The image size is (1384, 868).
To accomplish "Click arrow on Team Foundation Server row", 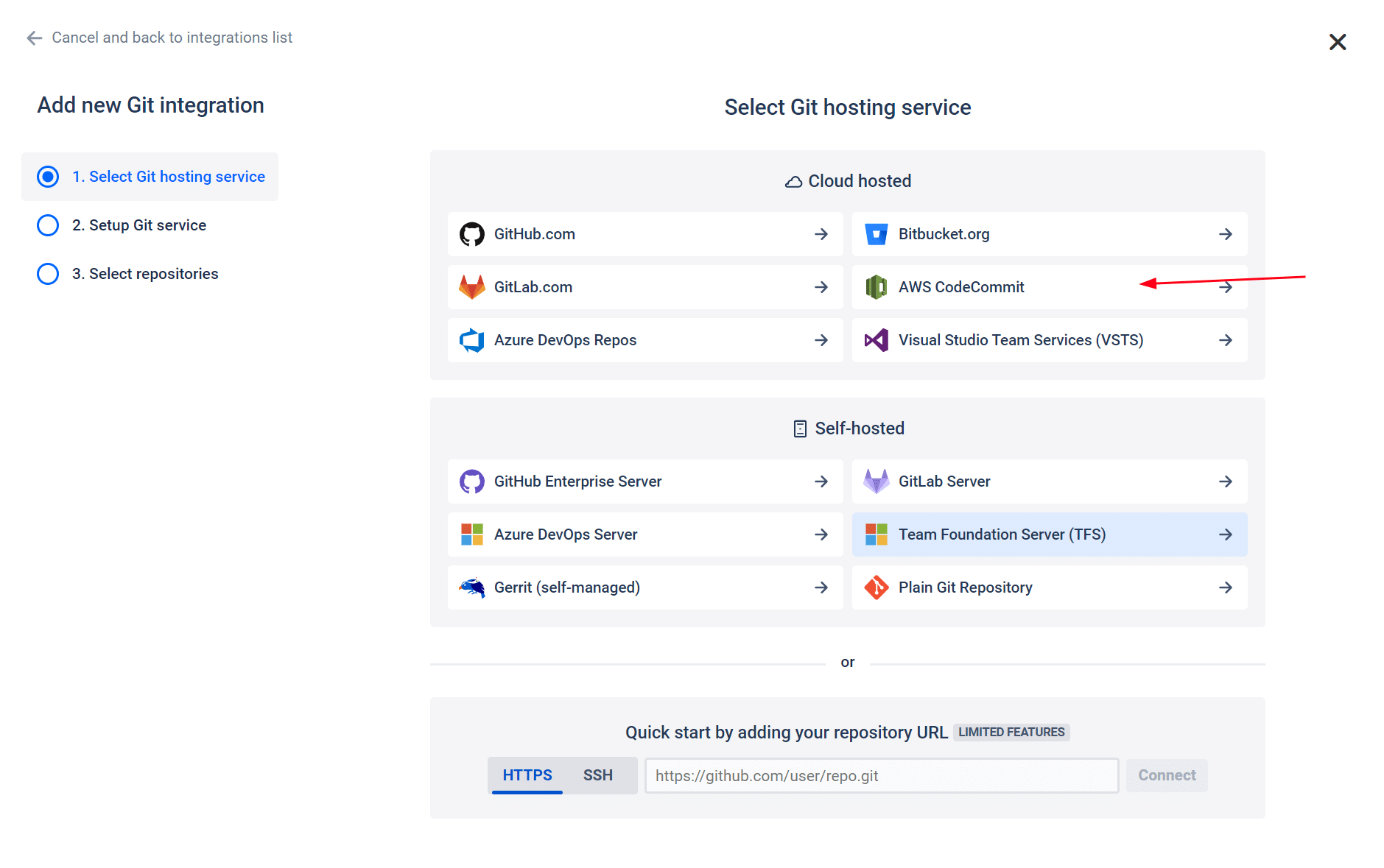I will coord(1226,534).
